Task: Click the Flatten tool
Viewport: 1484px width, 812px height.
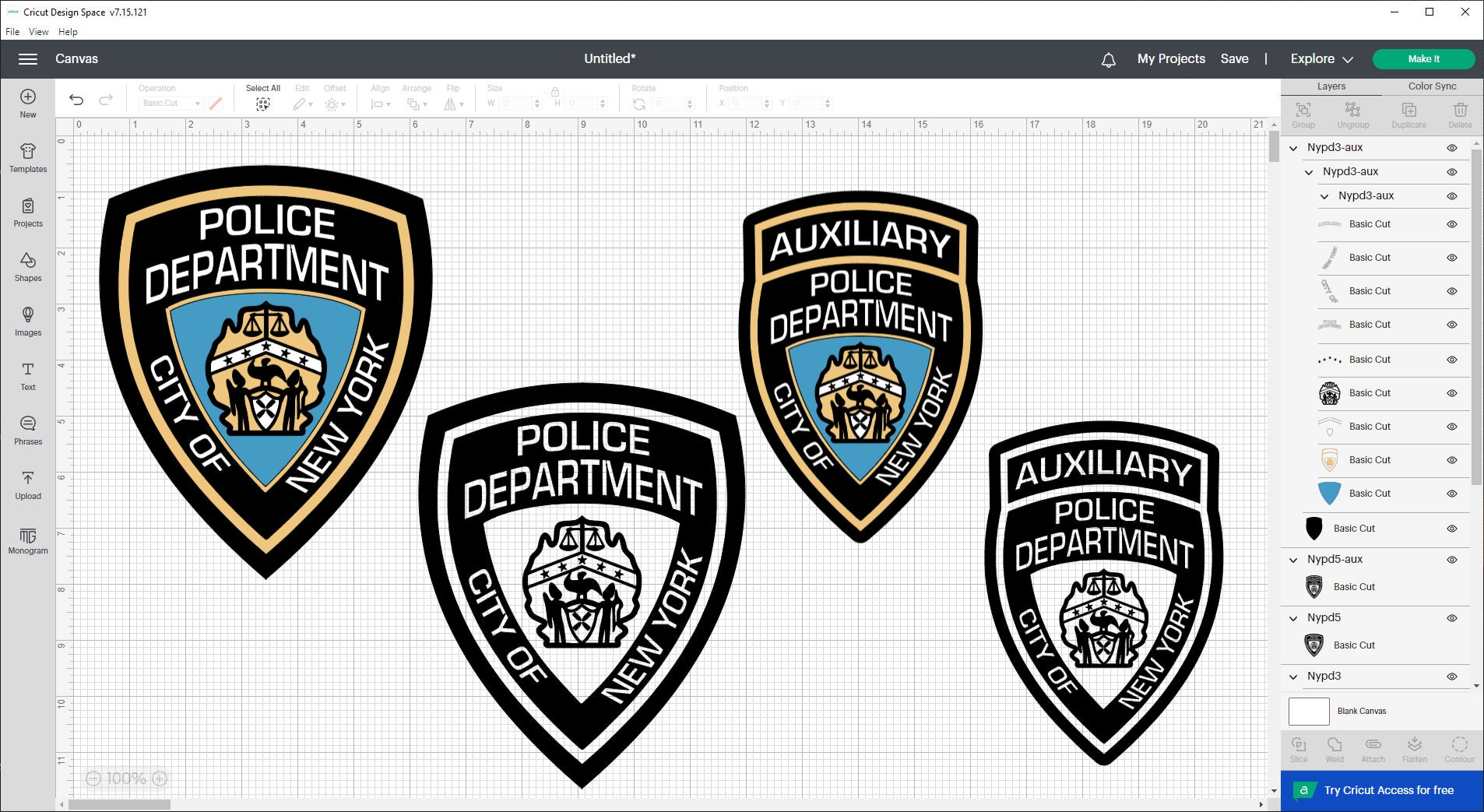Action: tap(1415, 750)
